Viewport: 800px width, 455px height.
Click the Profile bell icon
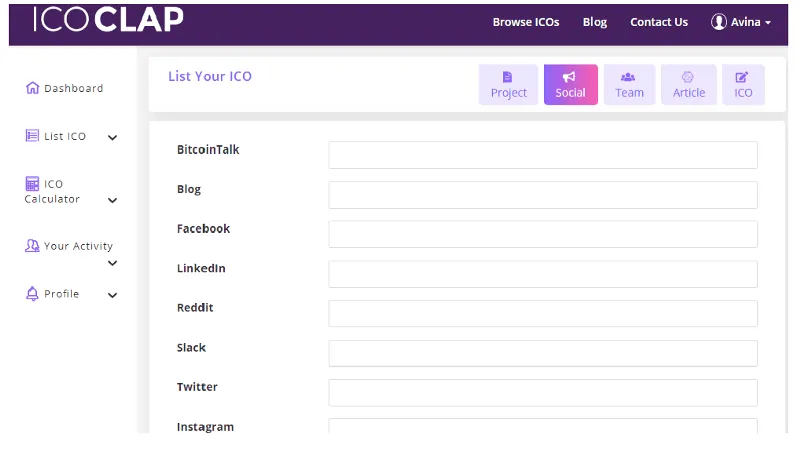tap(32, 294)
